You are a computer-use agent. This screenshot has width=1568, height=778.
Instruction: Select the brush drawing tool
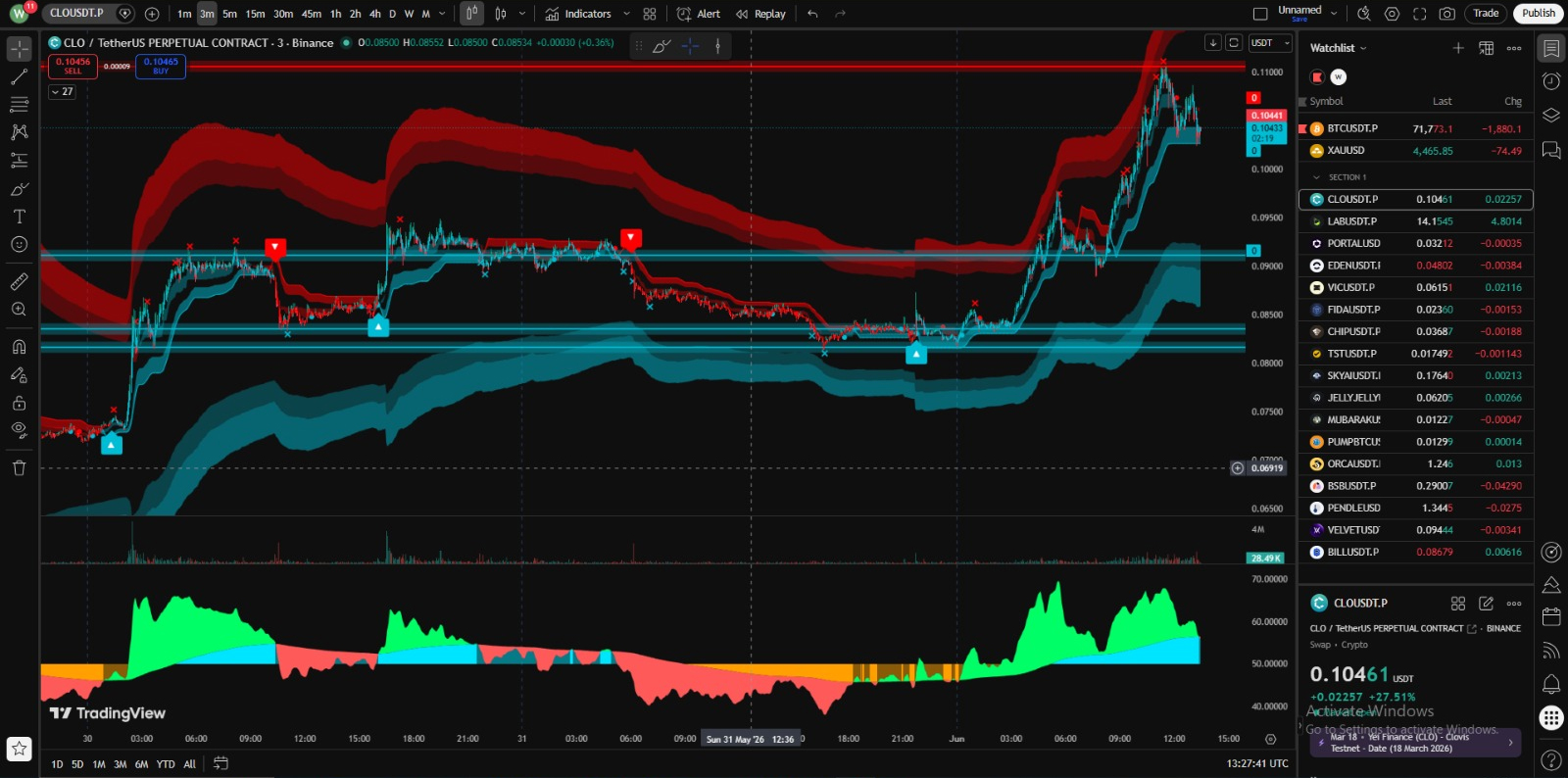[x=19, y=188]
